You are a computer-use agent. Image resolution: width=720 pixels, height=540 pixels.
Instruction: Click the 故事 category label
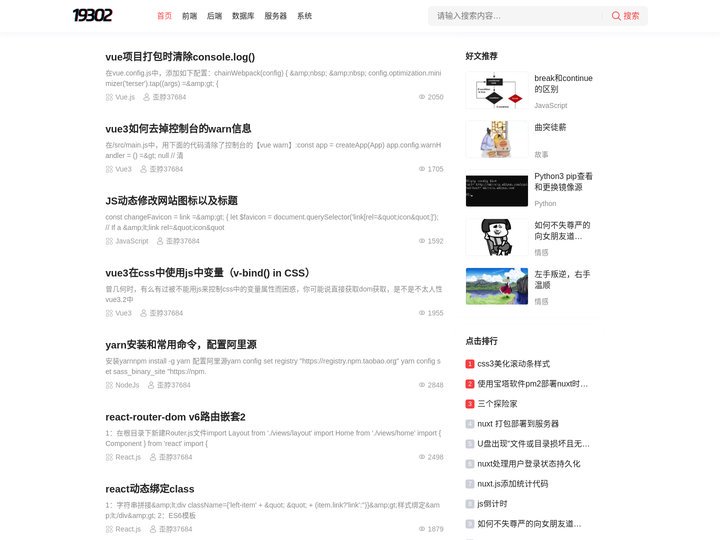pos(541,155)
